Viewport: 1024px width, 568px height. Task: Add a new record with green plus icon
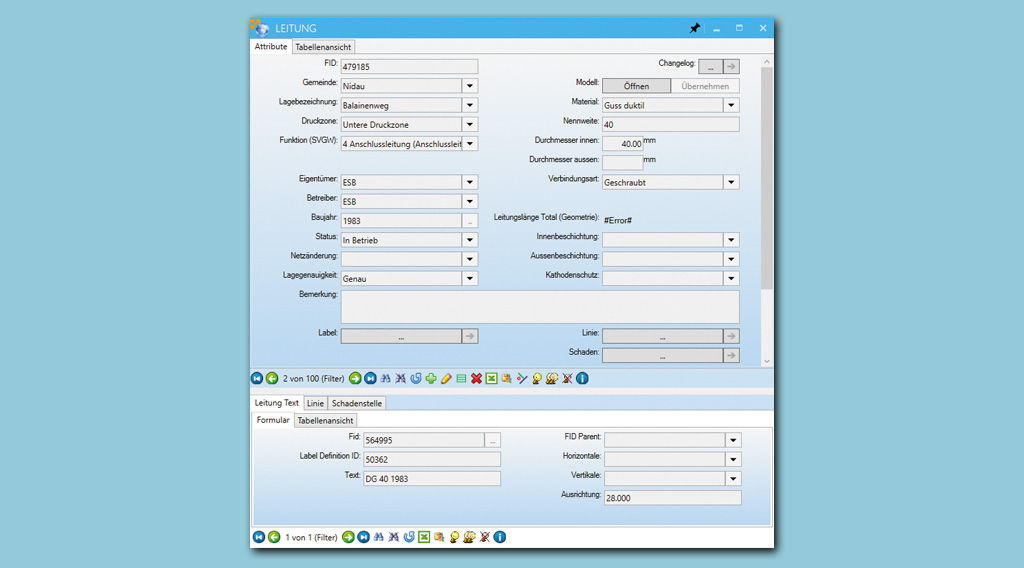pos(431,378)
